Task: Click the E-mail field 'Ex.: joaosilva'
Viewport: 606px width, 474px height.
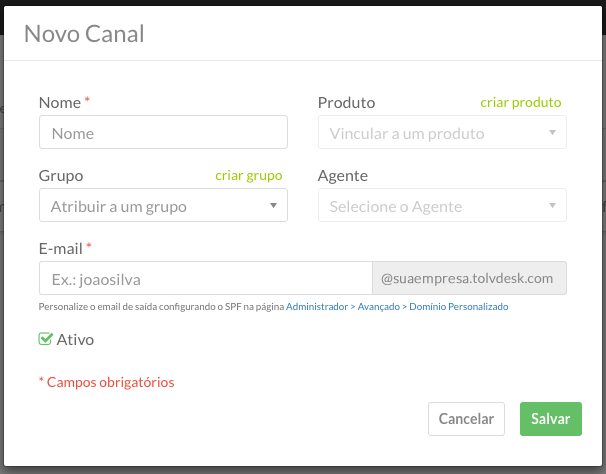Action: pyautogui.click(x=206, y=278)
